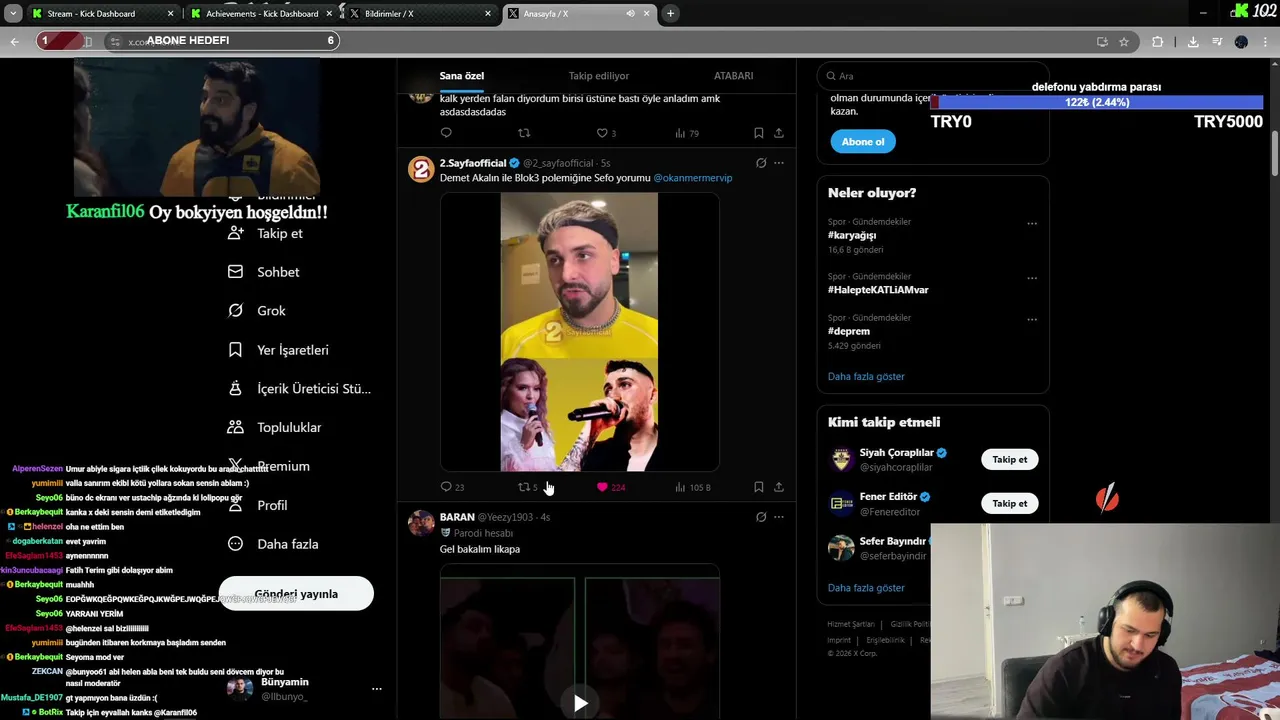This screenshot has width=1280, height=720.
Task: Repost the top post with 79 views
Action: [x=524, y=133]
